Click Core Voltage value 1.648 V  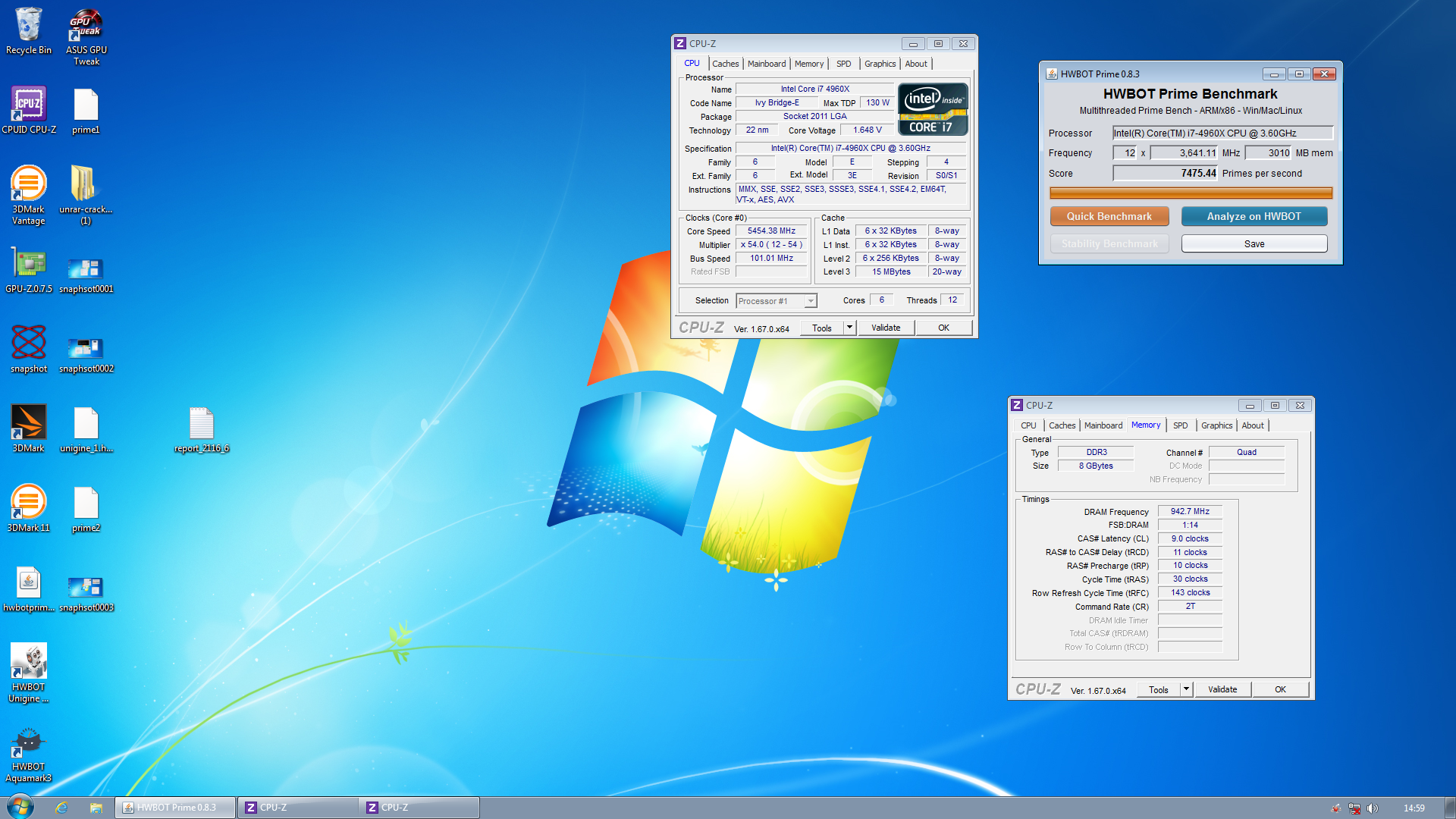867,130
